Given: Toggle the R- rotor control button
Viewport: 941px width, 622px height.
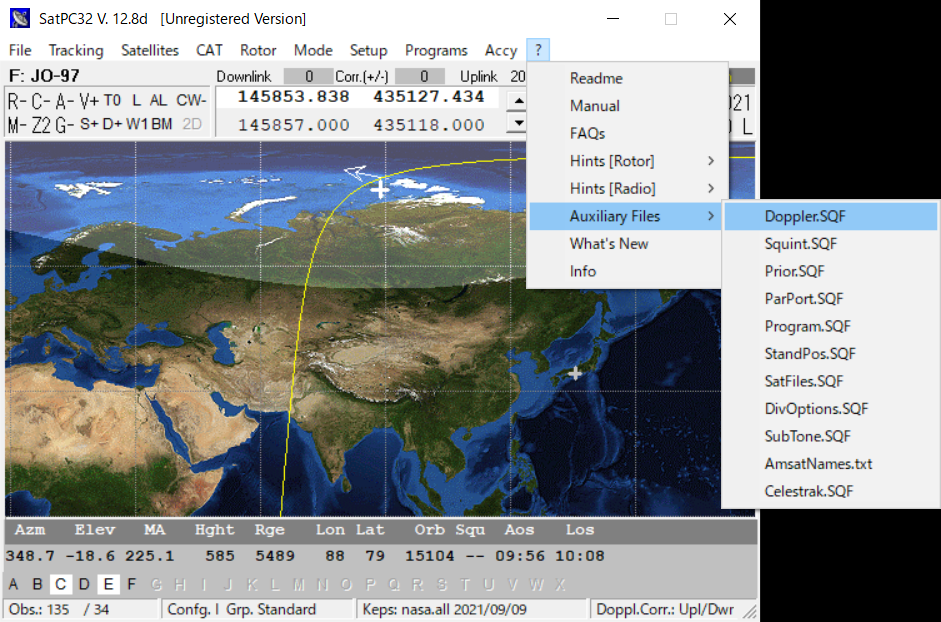Looking at the screenshot, I should coord(17,100).
